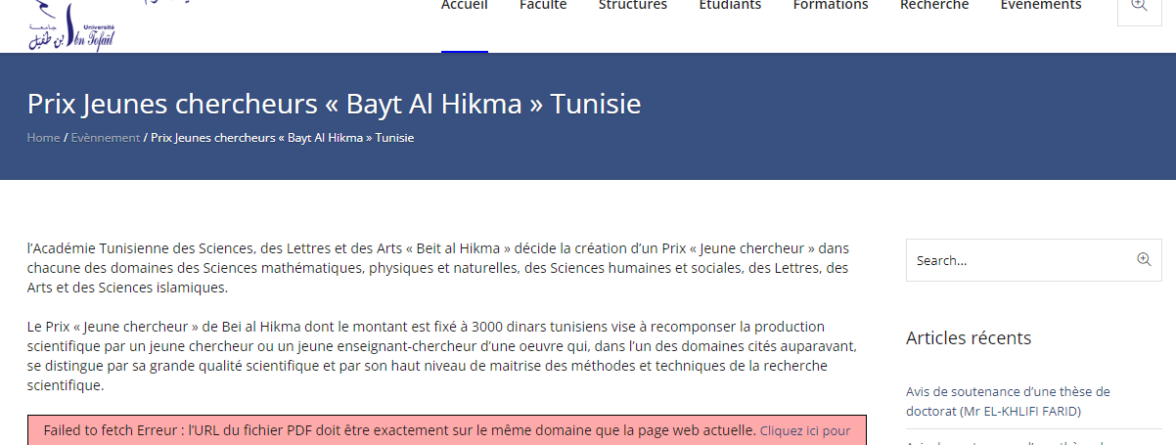Open the header search magnifier button
This screenshot has height=445, width=1176.
[1139, 7]
